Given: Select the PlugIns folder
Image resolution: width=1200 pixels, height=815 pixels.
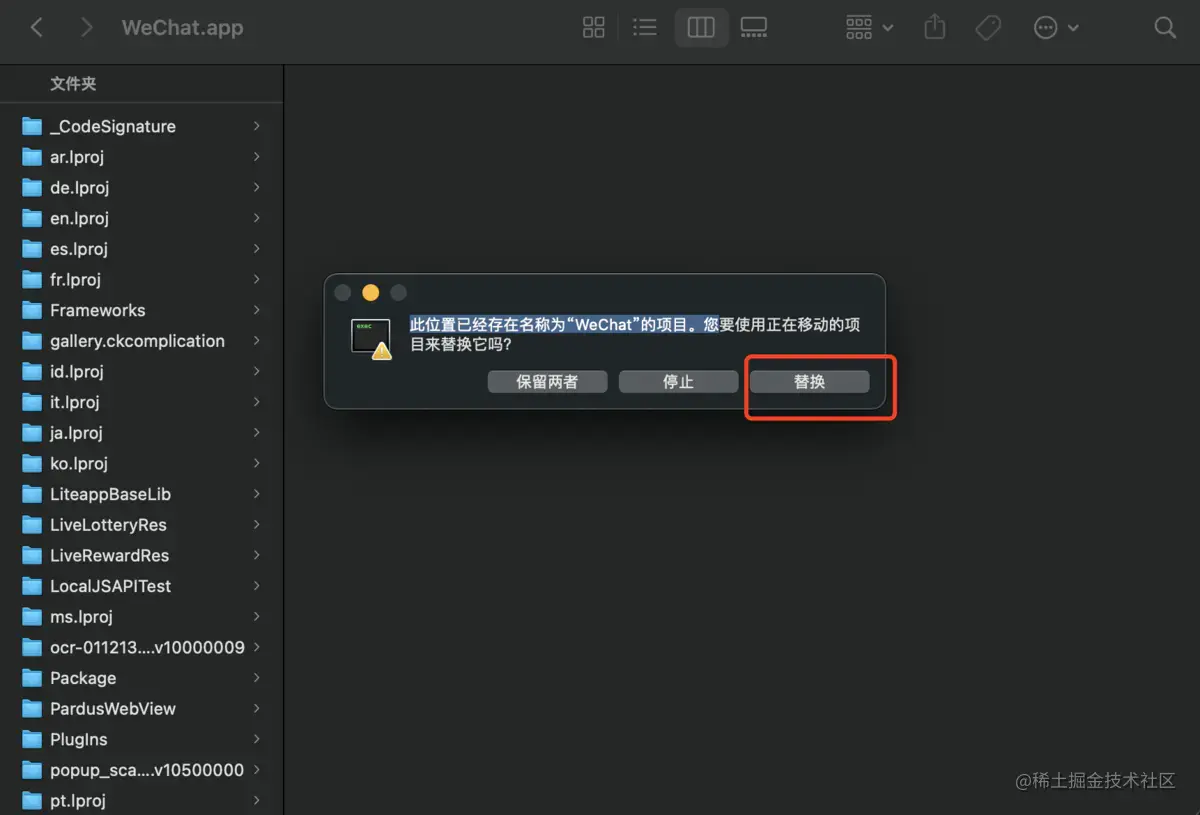Looking at the screenshot, I should [142, 739].
